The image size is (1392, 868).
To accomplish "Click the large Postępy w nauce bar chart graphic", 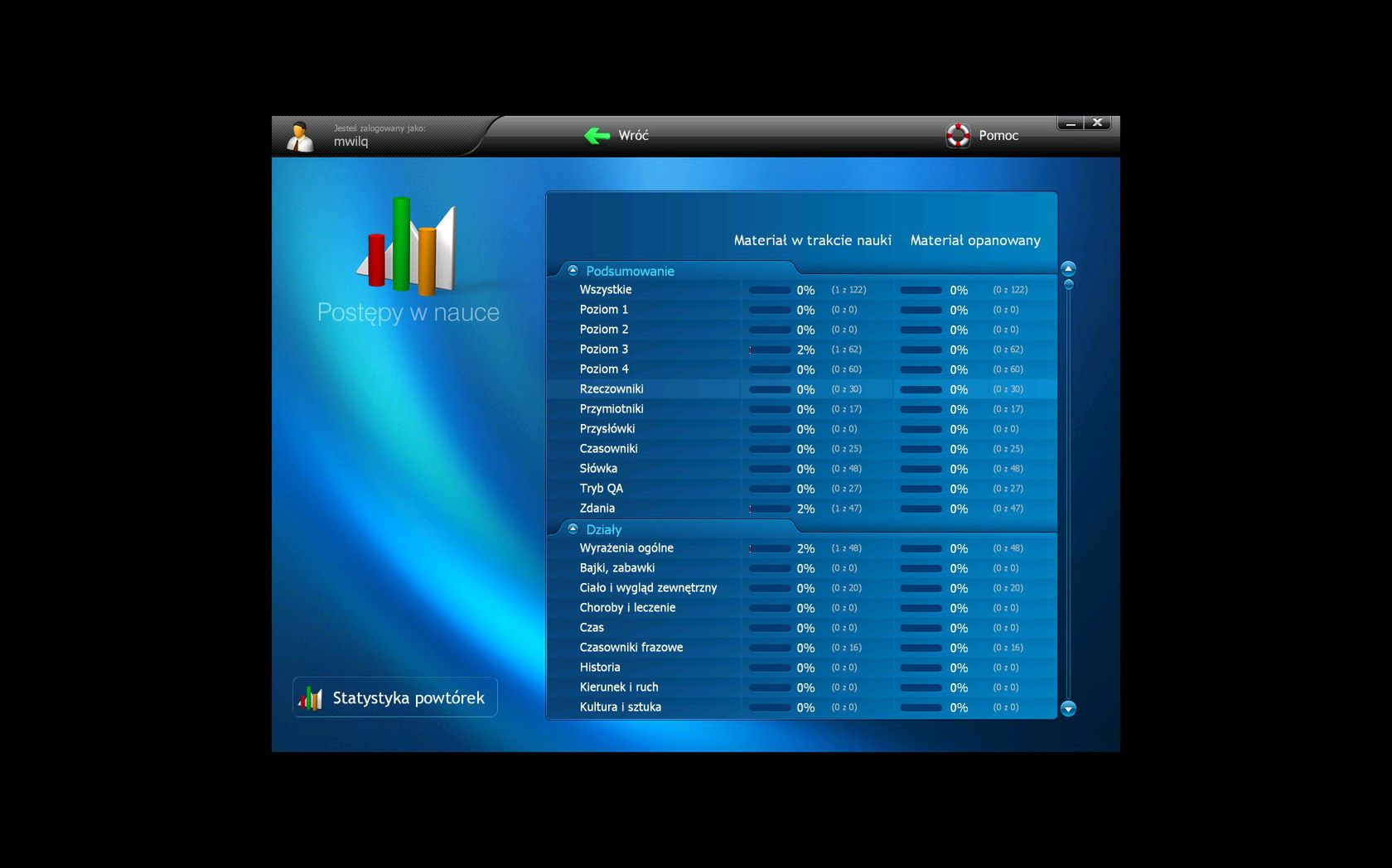I will (407, 246).
